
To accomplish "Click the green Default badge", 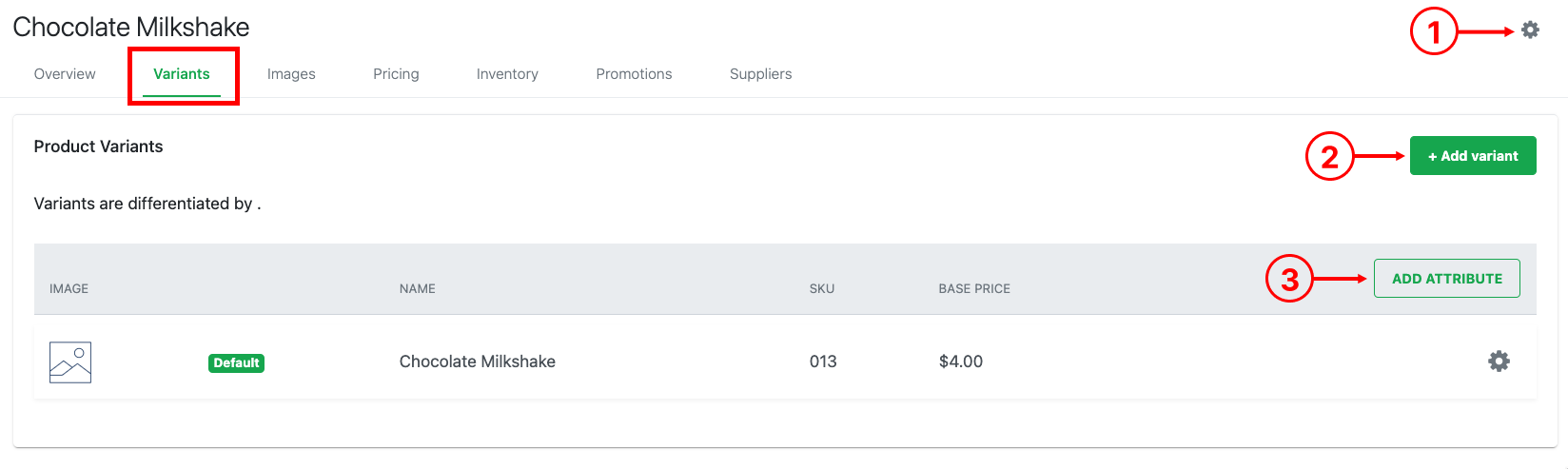I will point(236,362).
